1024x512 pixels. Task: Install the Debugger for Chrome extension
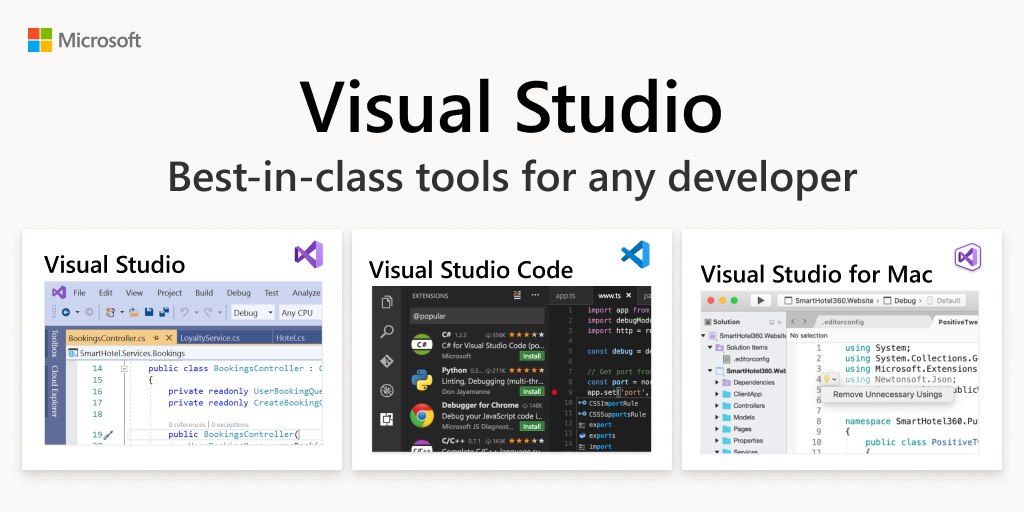(x=532, y=426)
